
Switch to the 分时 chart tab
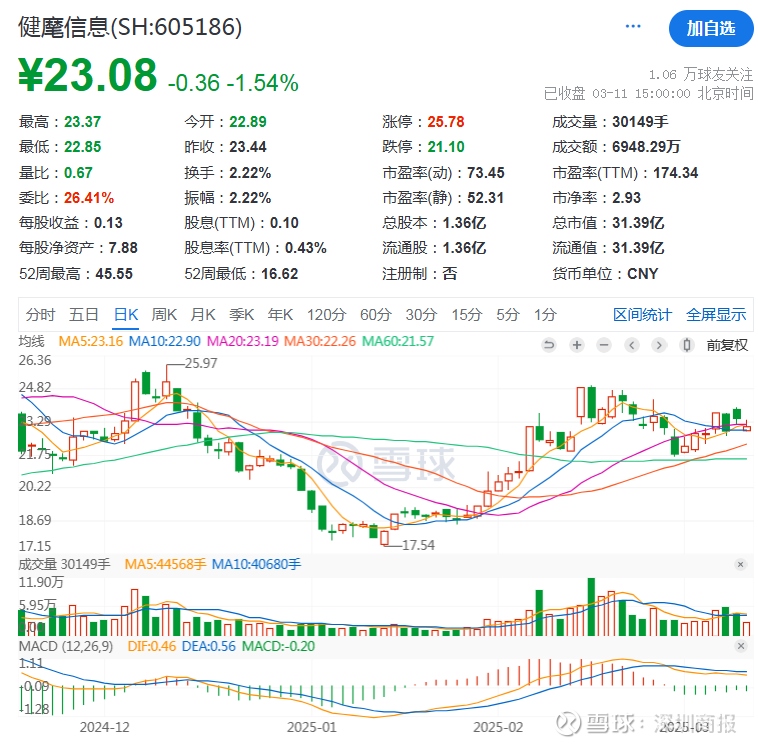coord(40,315)
